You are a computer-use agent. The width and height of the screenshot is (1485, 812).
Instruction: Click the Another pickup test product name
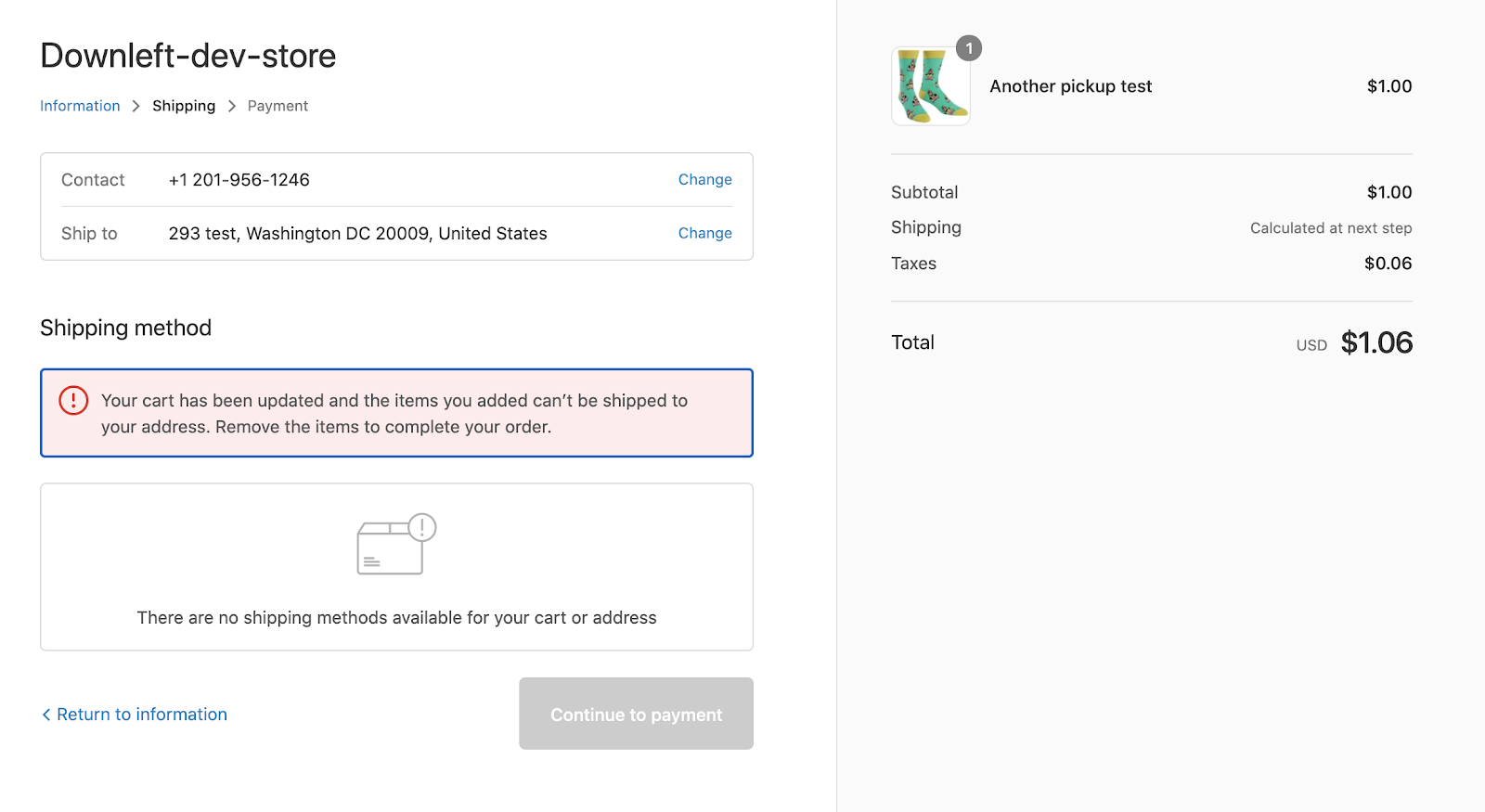point(1070,86)
